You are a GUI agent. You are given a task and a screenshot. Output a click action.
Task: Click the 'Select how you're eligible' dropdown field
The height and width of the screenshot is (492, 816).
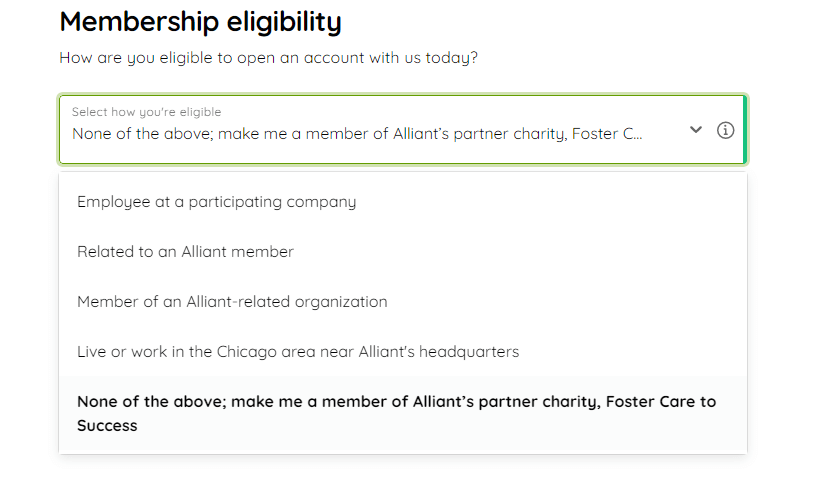click(x=403, y=130)
